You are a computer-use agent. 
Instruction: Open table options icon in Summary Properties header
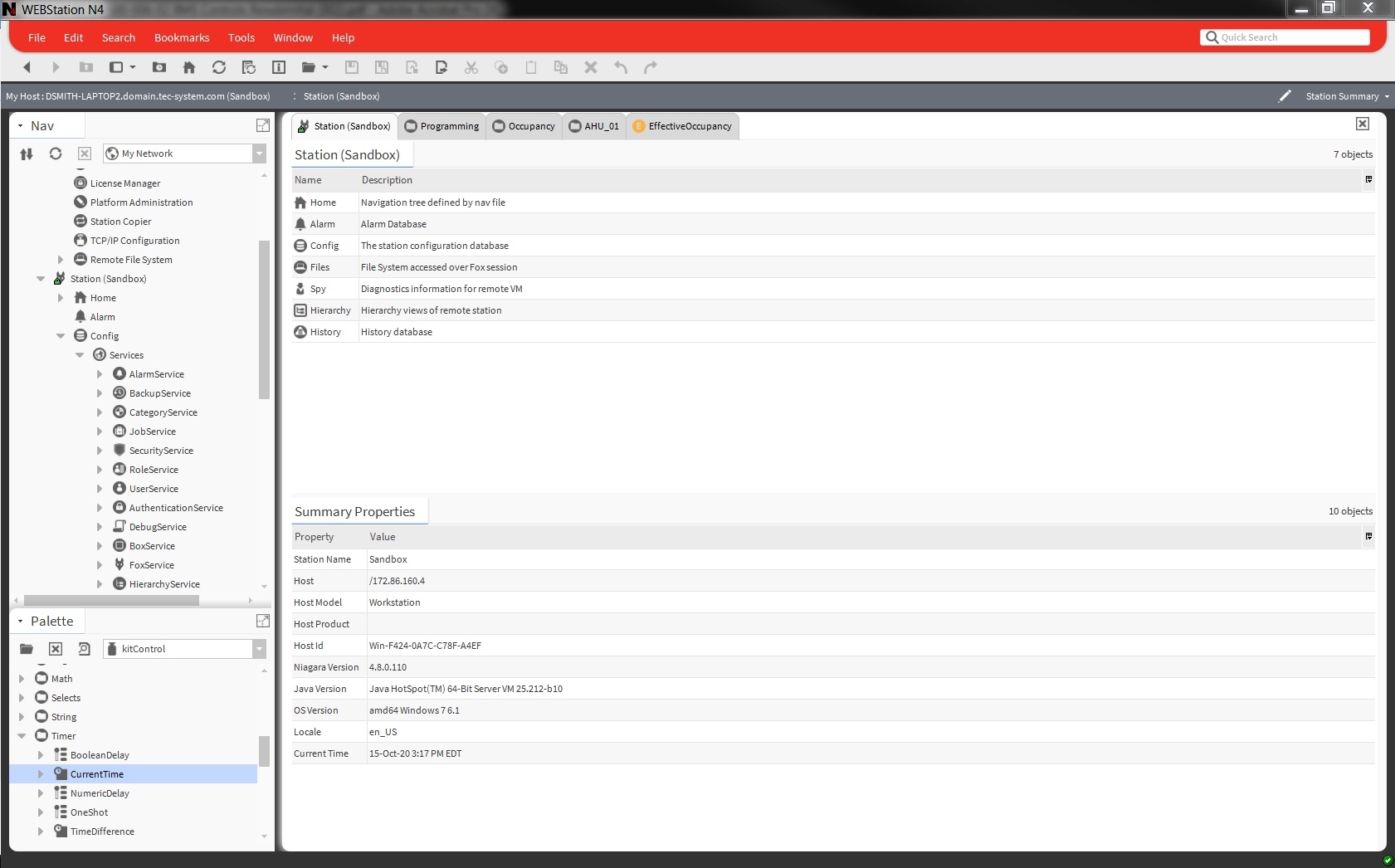(1368, 536)
